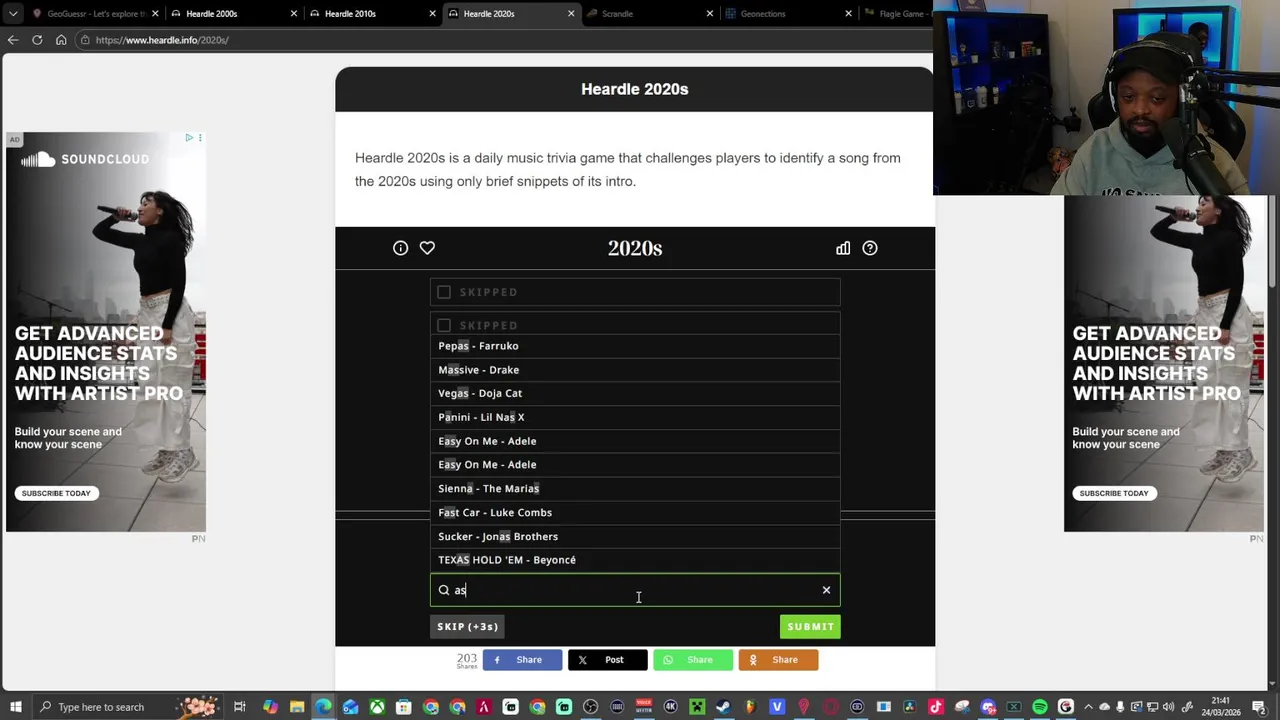Switch to Scrandle tab
Viewport: 1280px width, 720px height.
[x=648, y=14]
